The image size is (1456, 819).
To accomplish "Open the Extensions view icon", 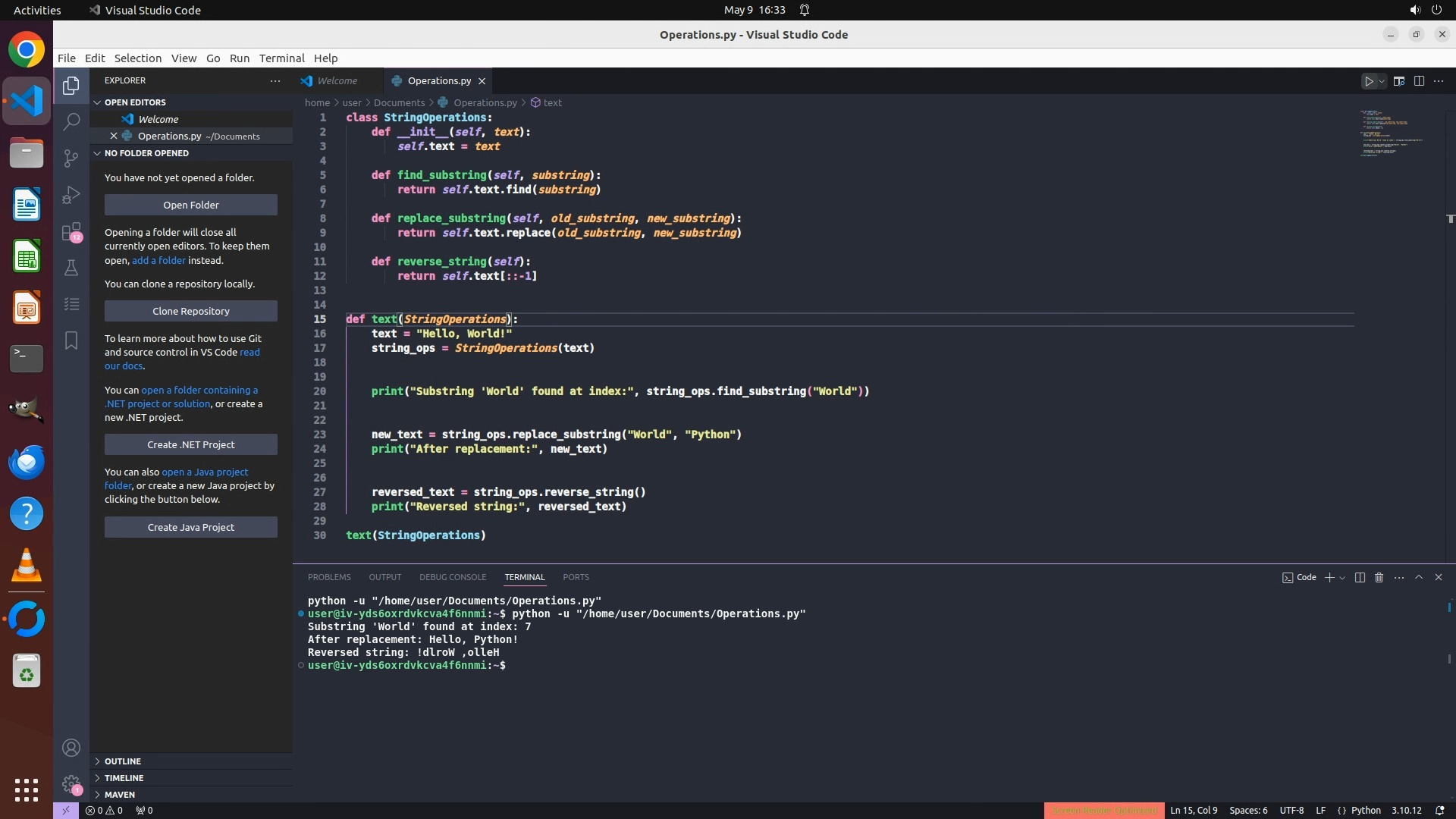I will [x=71, y=231].
